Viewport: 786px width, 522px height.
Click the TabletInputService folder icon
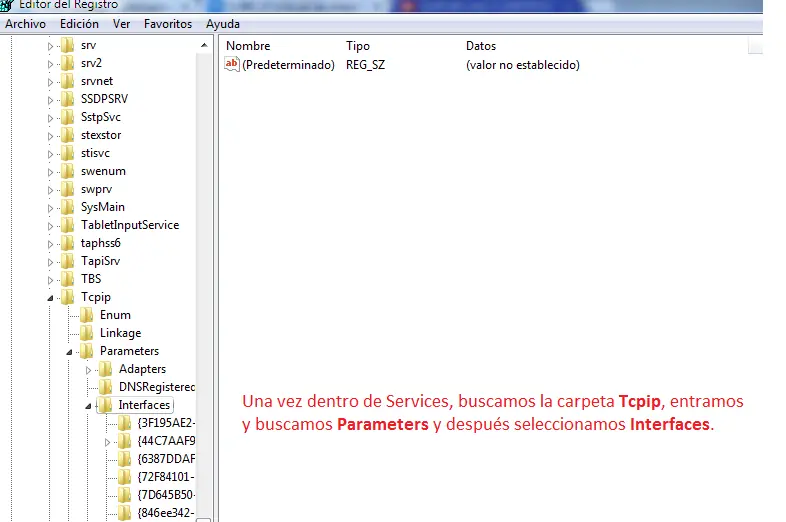68,225
